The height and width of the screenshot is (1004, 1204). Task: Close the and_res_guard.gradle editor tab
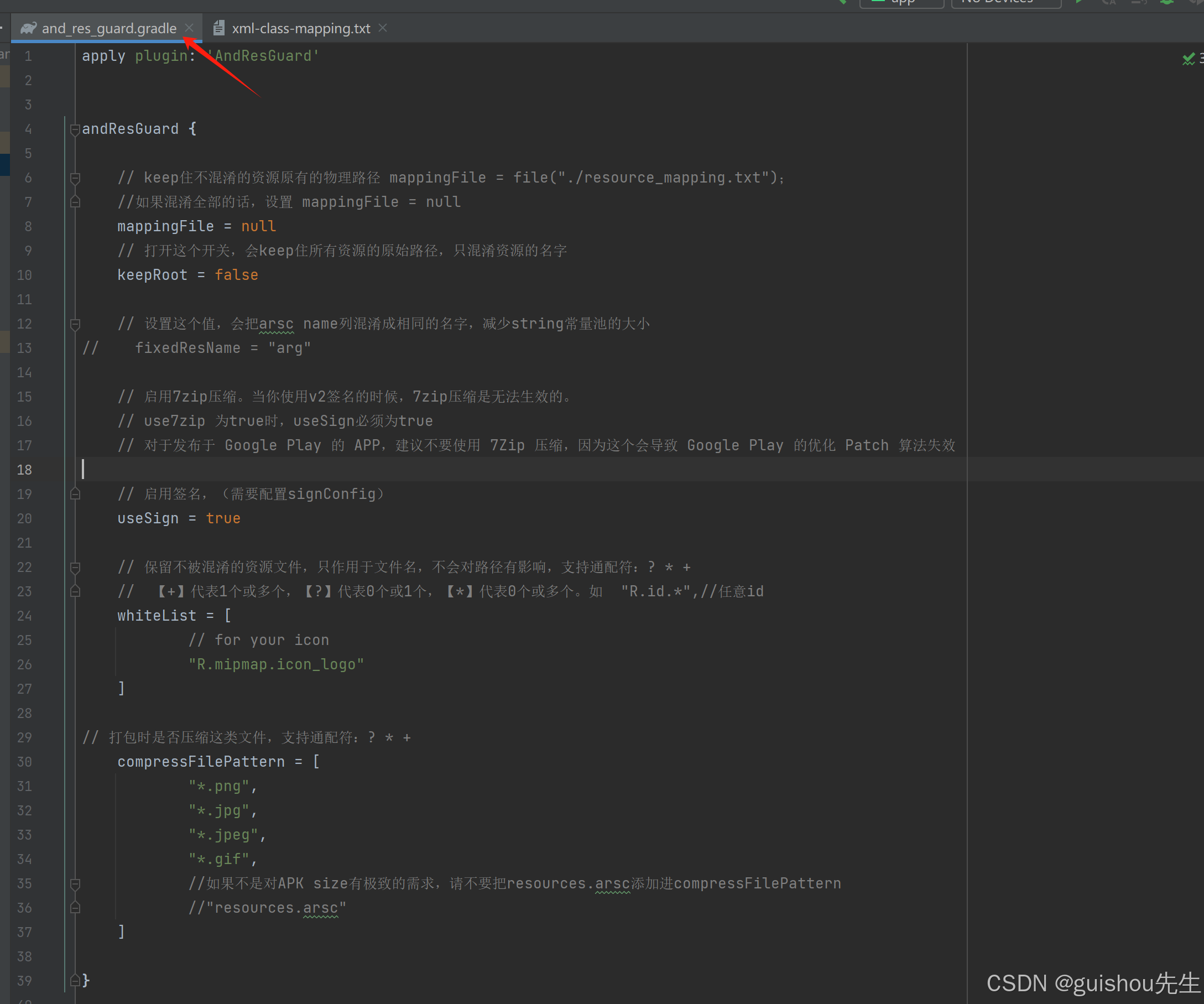click(x=189, y=28)
